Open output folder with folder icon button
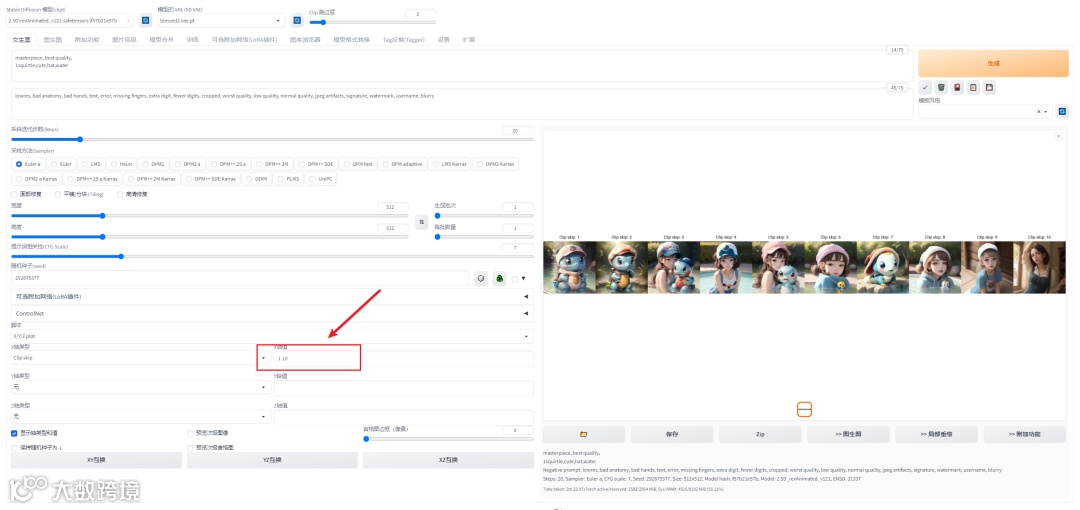Screen dimensions: 1080x510 (x=583, y=434)
